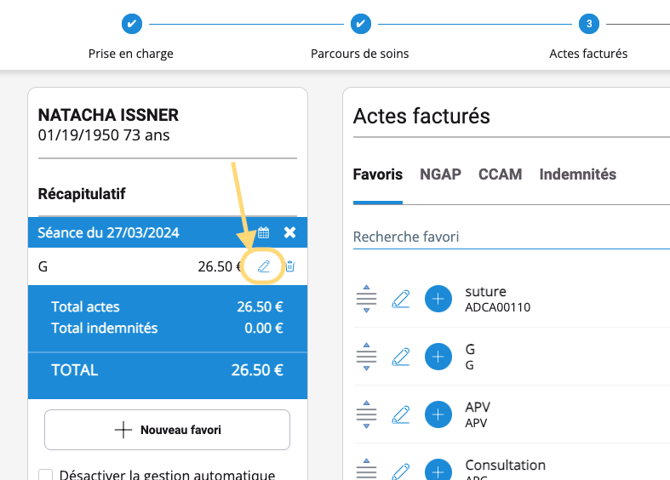670x480 pixels.
Task: Edit the suture favorite pencil icon
Action: (401, 299)
